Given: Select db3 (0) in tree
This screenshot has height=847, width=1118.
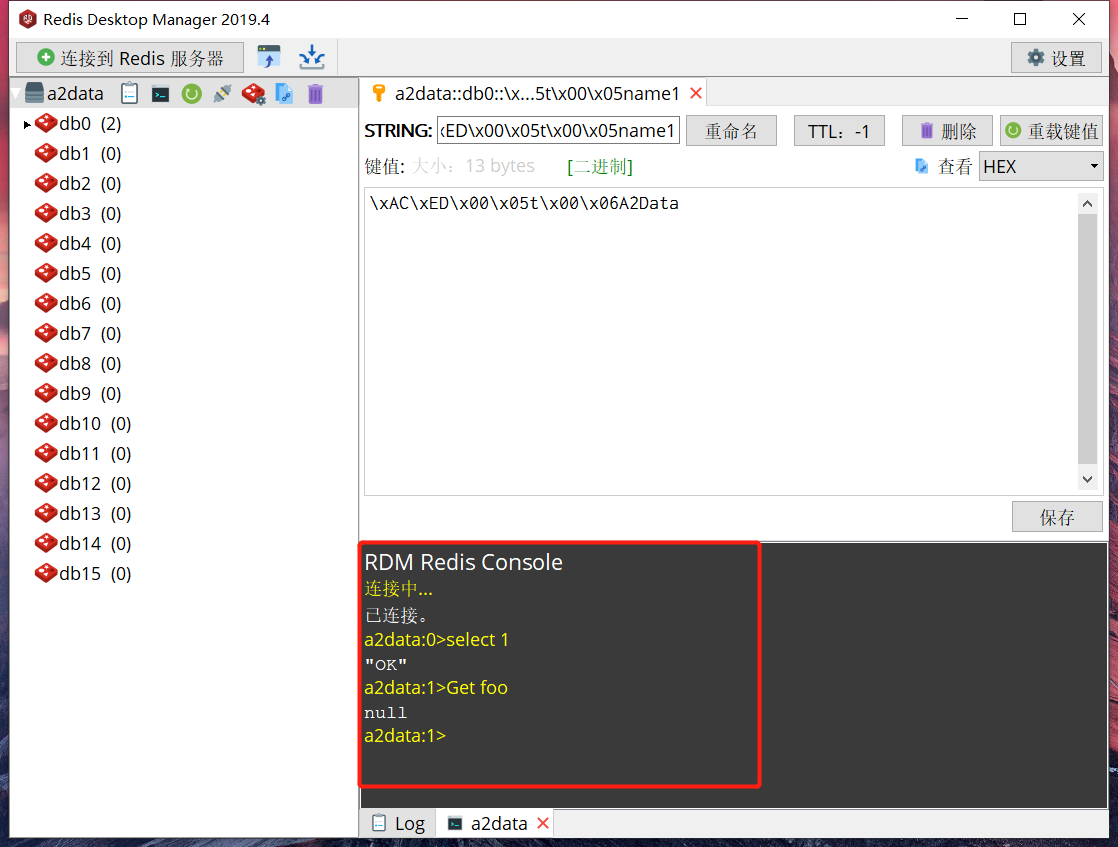Looking at the screenshot, I should [78, 213].
